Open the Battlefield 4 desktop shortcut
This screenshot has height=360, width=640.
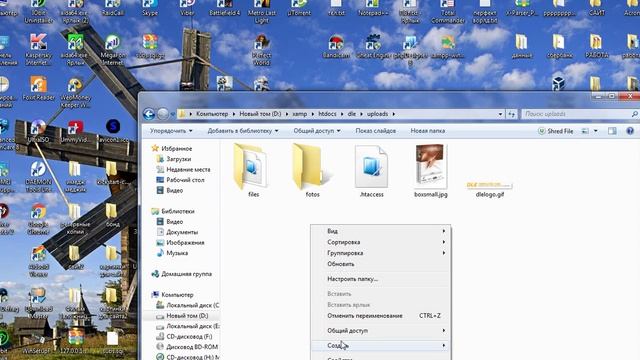[x=224, y=8]
